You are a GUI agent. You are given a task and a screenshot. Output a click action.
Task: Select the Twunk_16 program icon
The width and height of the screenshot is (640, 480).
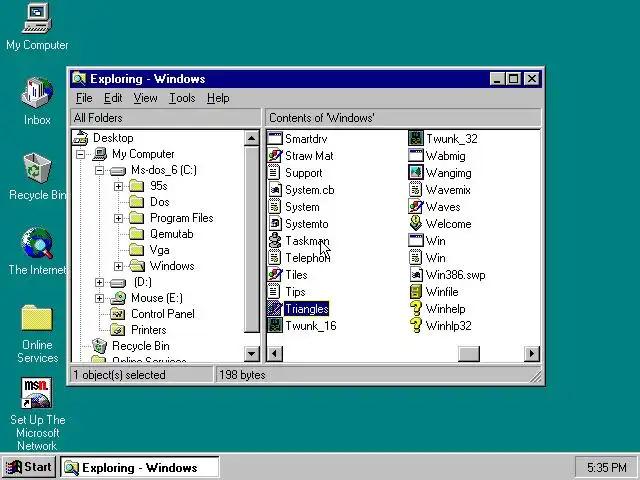[275, 326]
